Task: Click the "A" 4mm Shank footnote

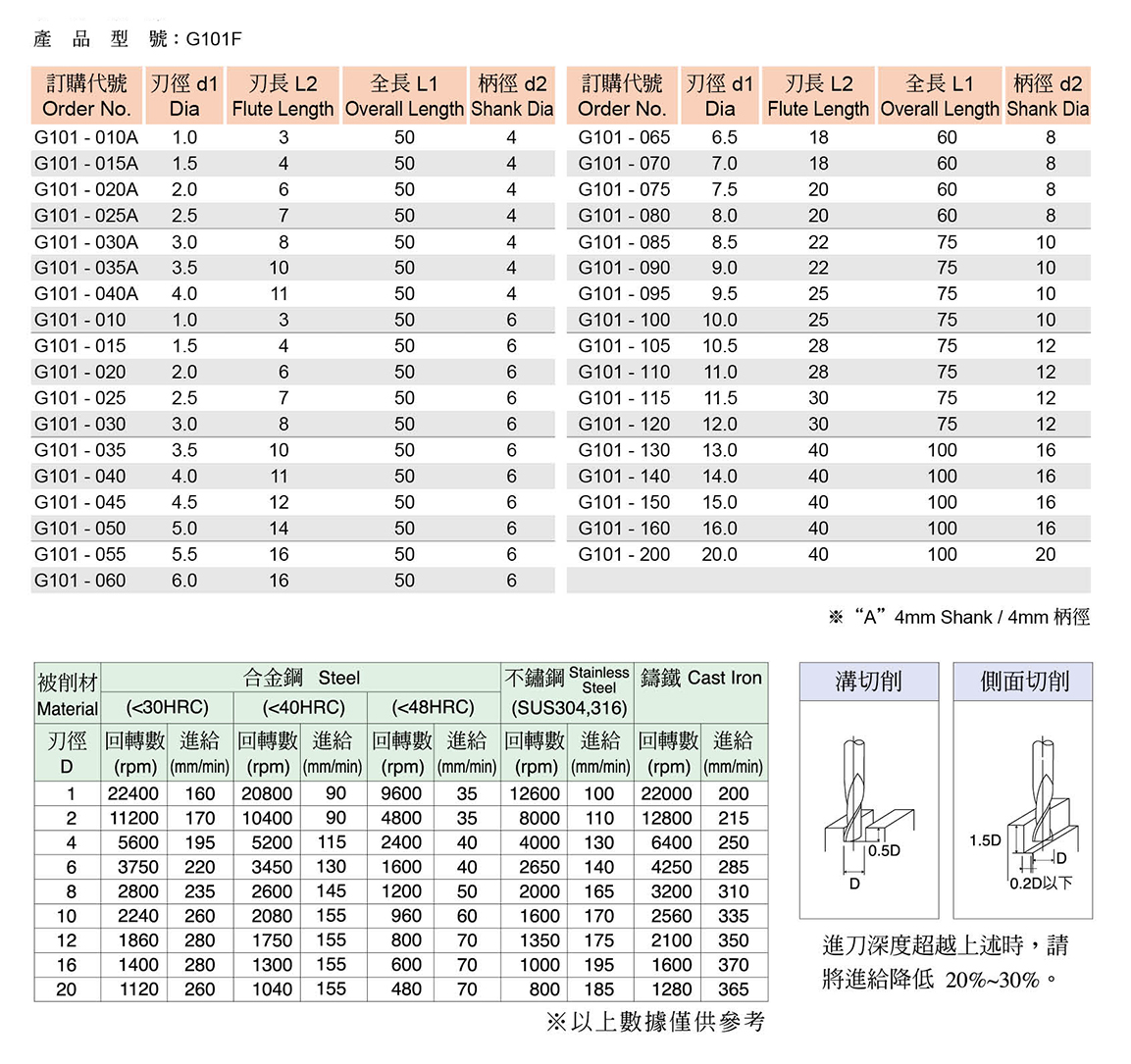Action: tap(958, 617)
